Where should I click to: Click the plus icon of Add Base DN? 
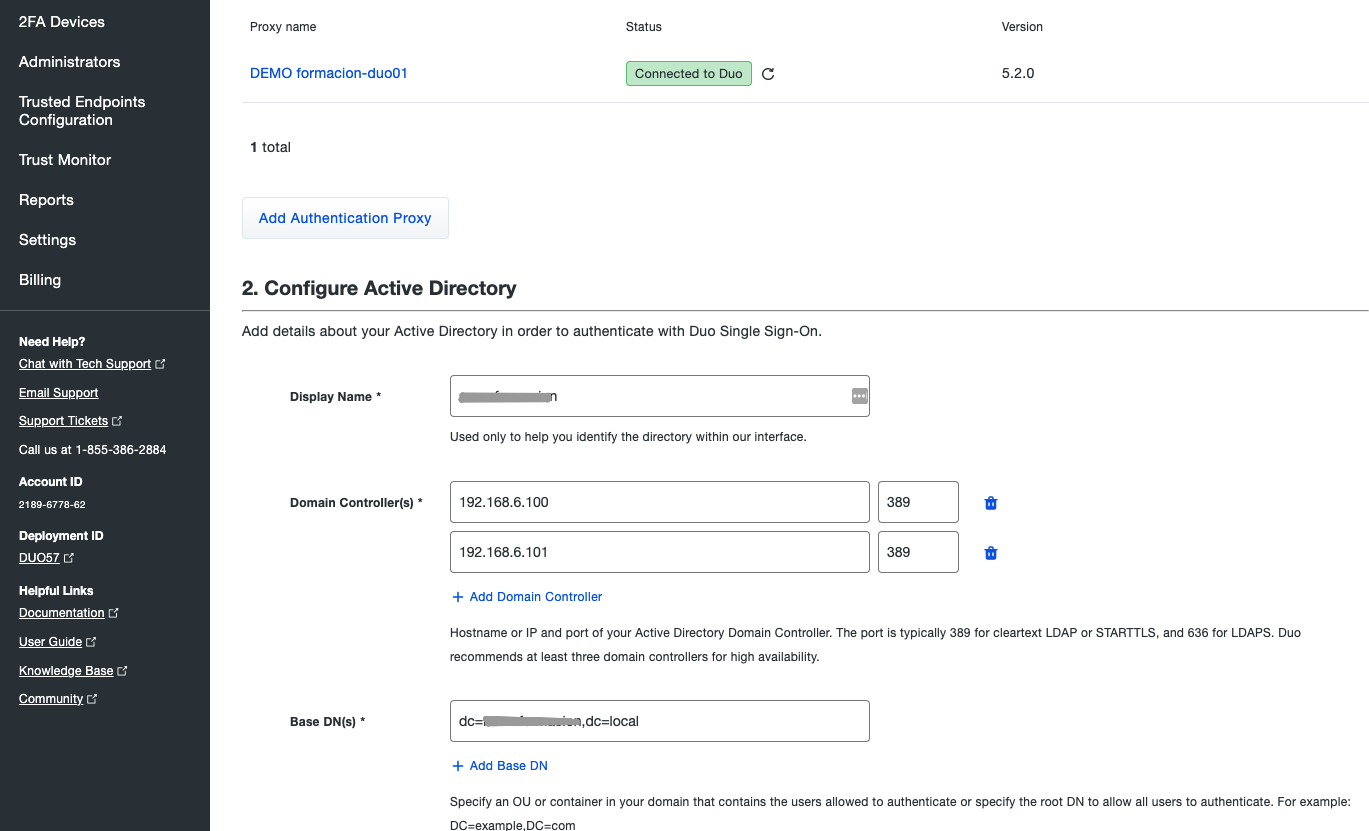click(x=458, y=766)
